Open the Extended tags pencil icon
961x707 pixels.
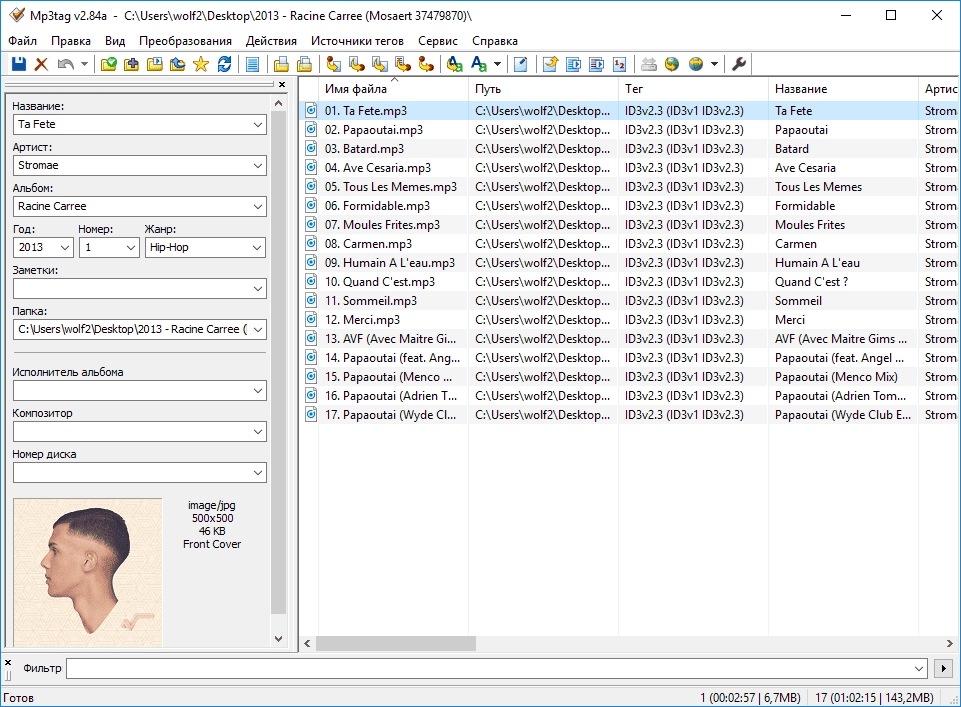pos(521,64)
